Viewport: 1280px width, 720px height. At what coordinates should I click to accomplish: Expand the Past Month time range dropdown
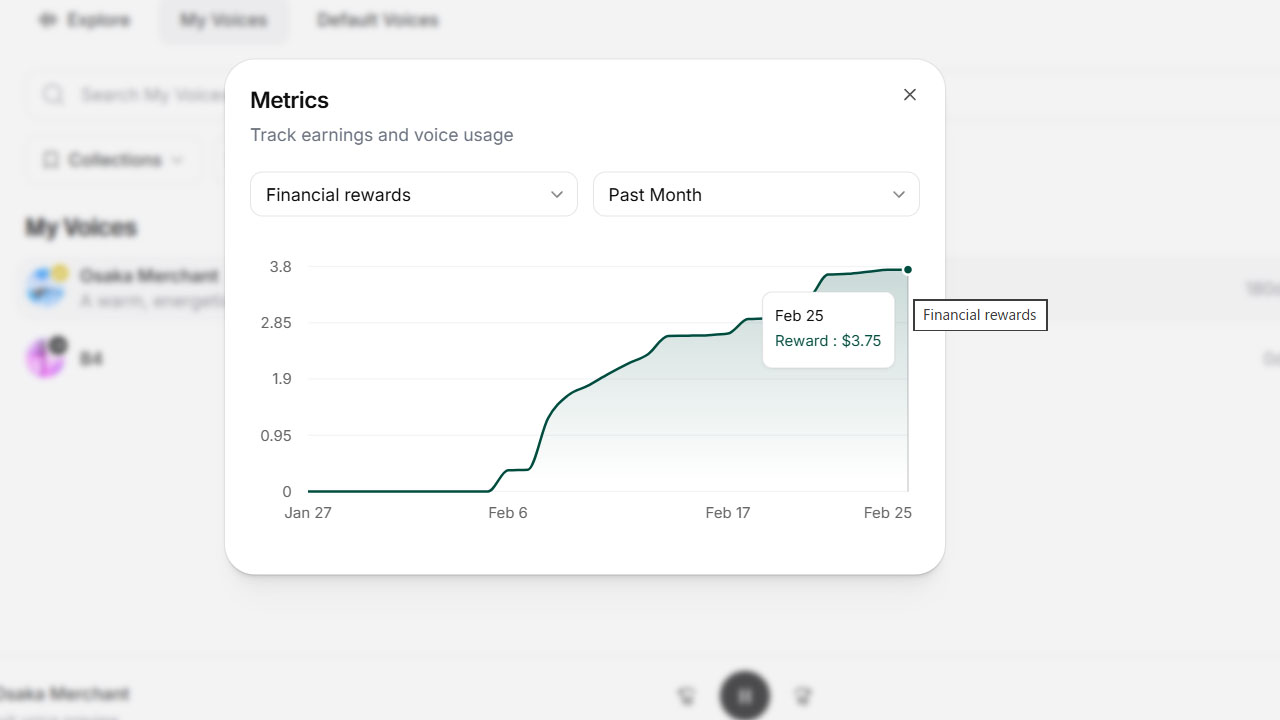(x=755, y=194)
